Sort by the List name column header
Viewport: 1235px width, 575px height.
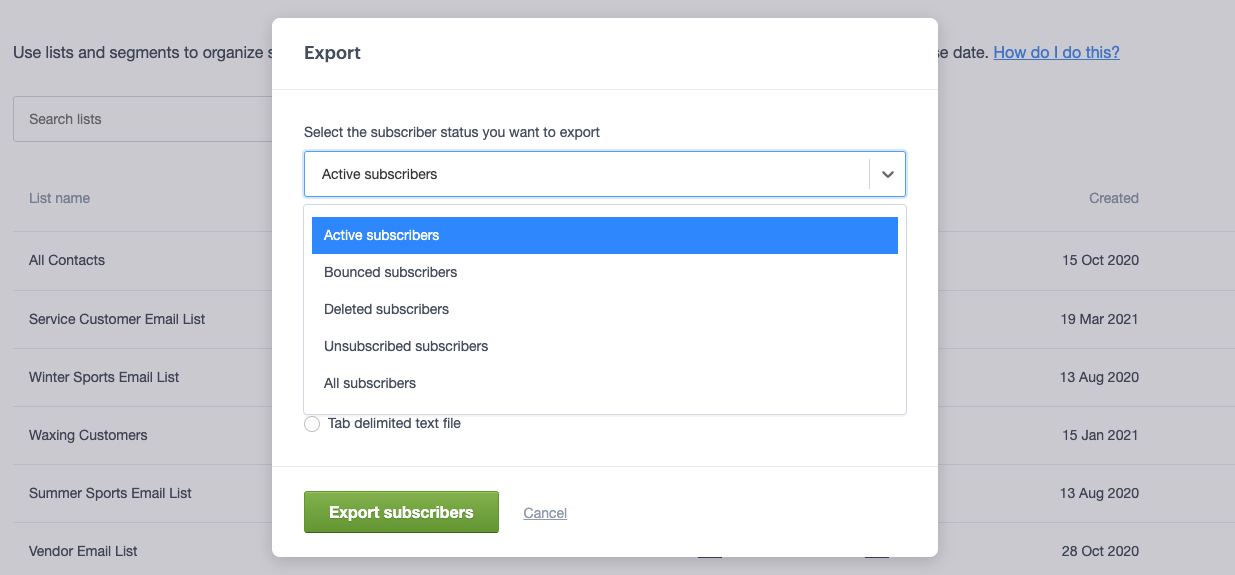[59, 198]
